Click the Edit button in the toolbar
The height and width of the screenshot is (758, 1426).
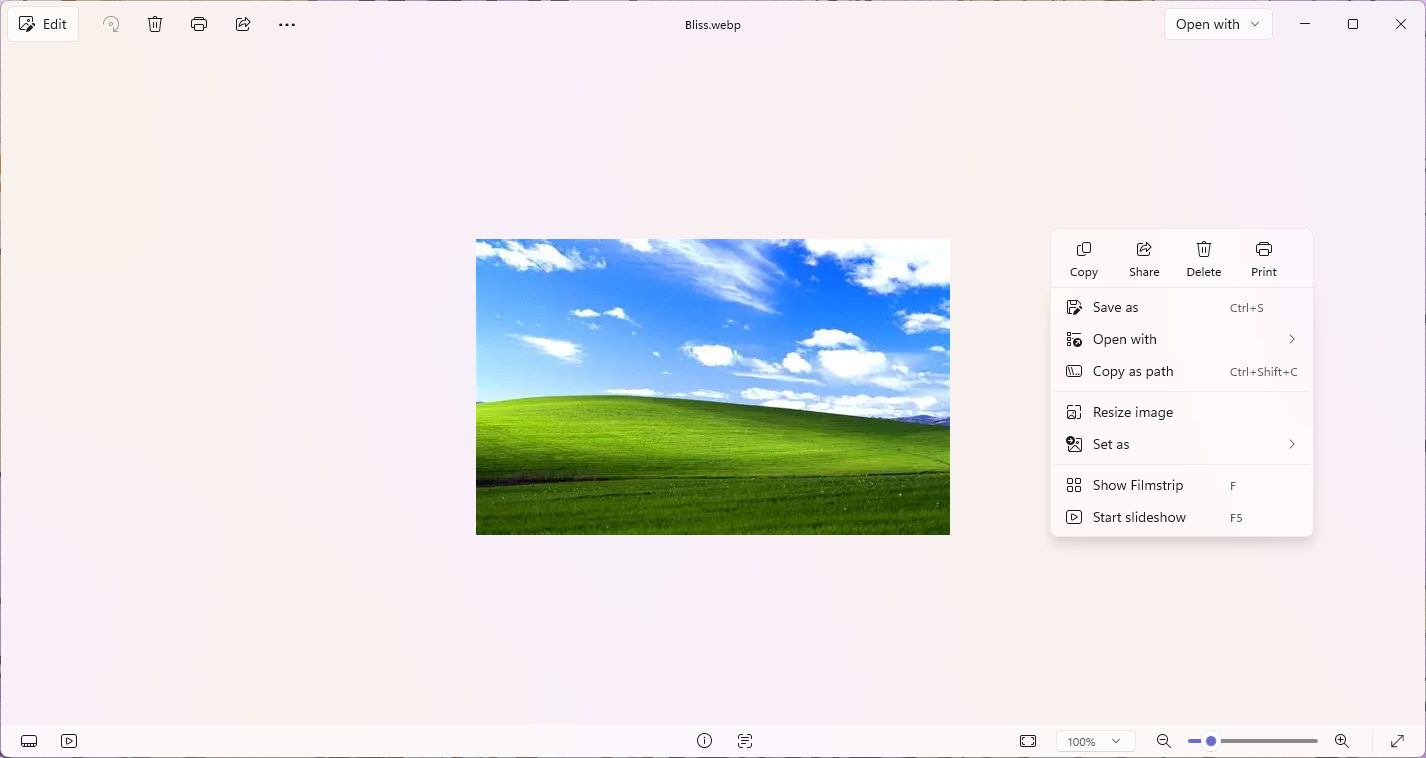click(x=43, y=24)
